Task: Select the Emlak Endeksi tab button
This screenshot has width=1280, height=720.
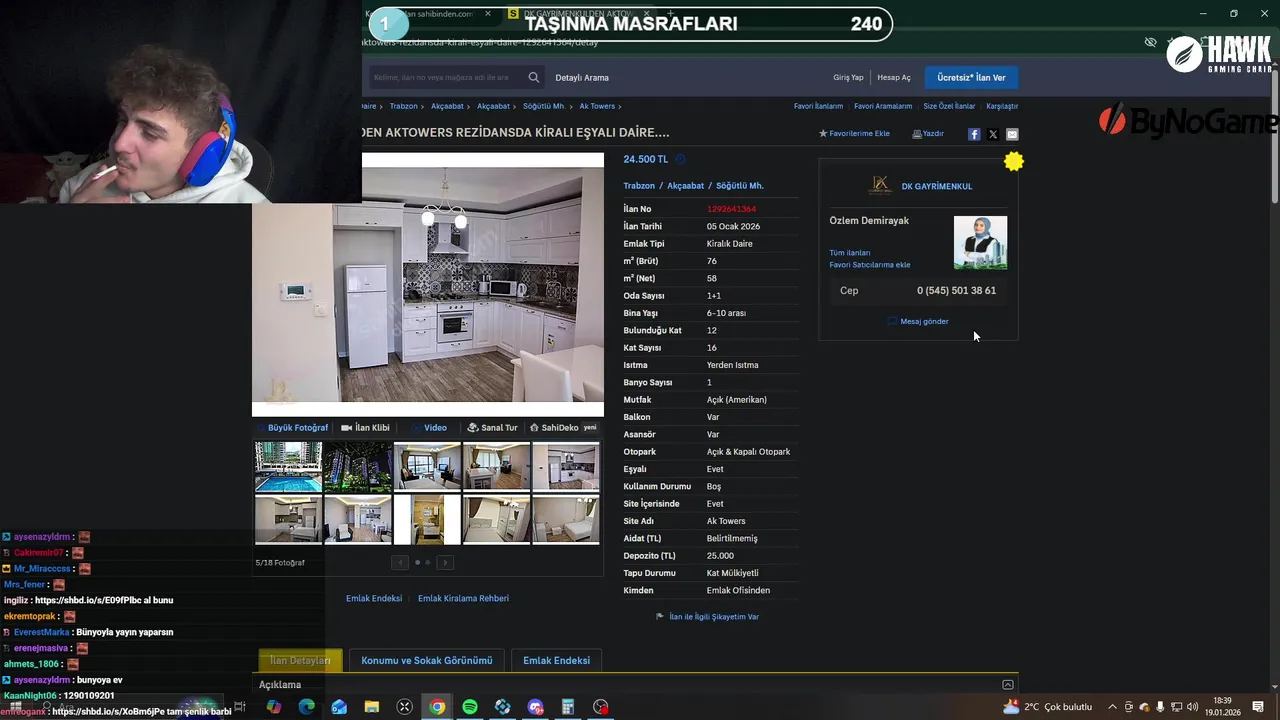Action: click(556, 660)
